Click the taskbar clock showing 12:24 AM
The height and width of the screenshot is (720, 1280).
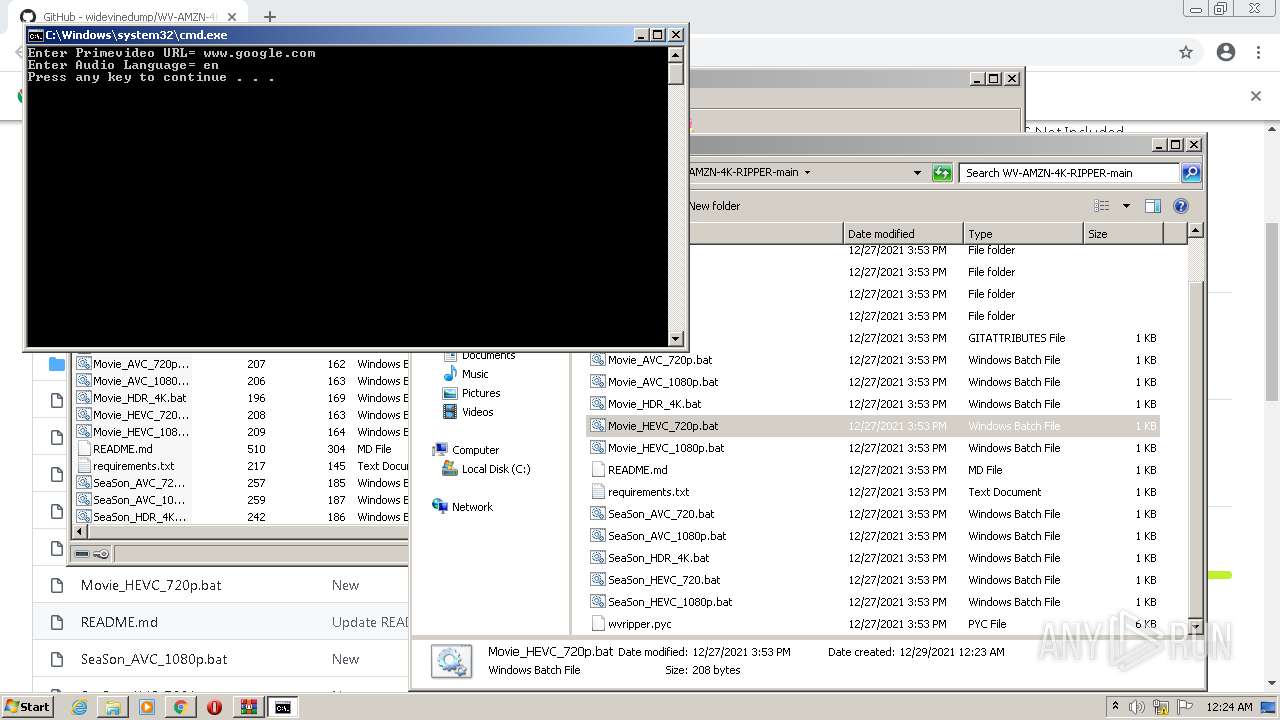[1229, 707]
